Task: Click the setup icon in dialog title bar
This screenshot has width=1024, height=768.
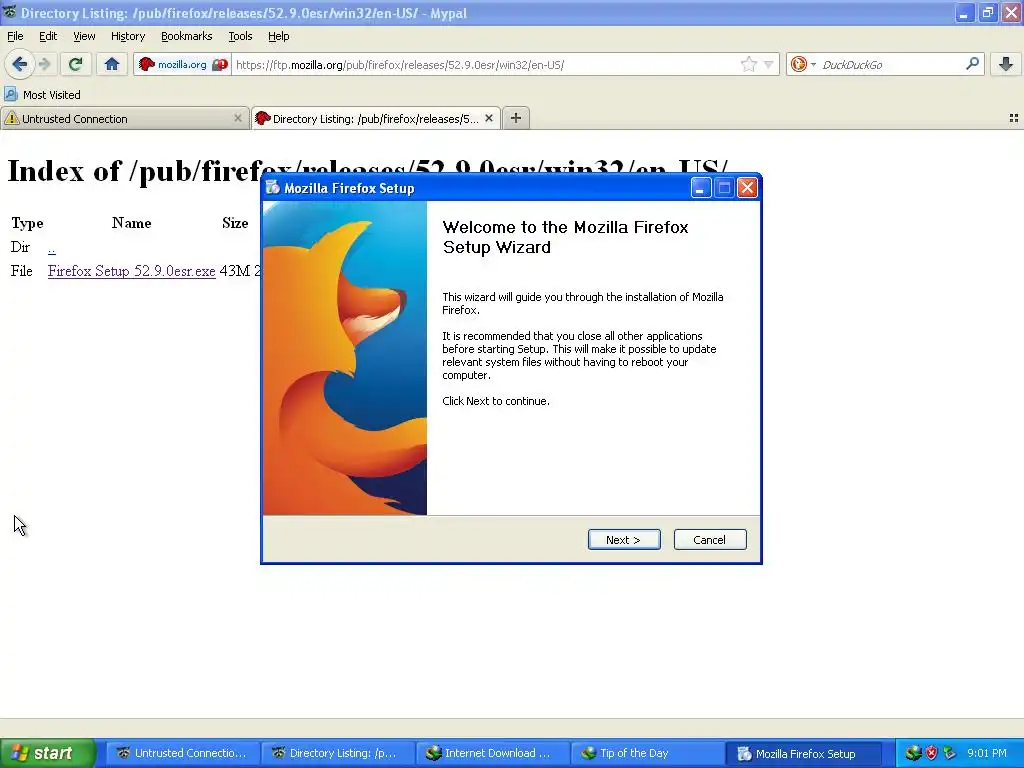Action: (x=272, y=188)
